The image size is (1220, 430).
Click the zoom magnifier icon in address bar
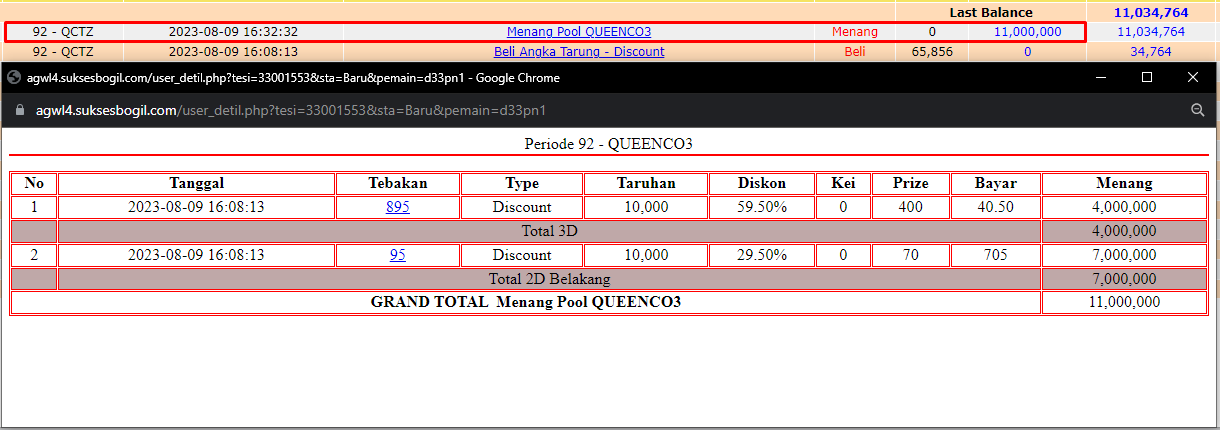pos(1197,111)
